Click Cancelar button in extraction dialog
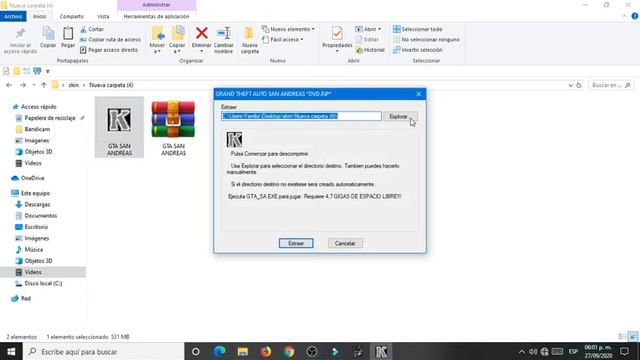The height and width of the screenshot is (360, 640). click(x=345, y=243)
